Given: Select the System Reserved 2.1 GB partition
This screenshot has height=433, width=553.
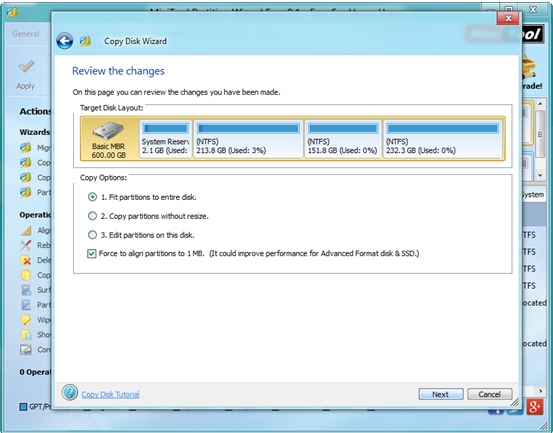Looking at the screenshot, I should click(165, 138).
